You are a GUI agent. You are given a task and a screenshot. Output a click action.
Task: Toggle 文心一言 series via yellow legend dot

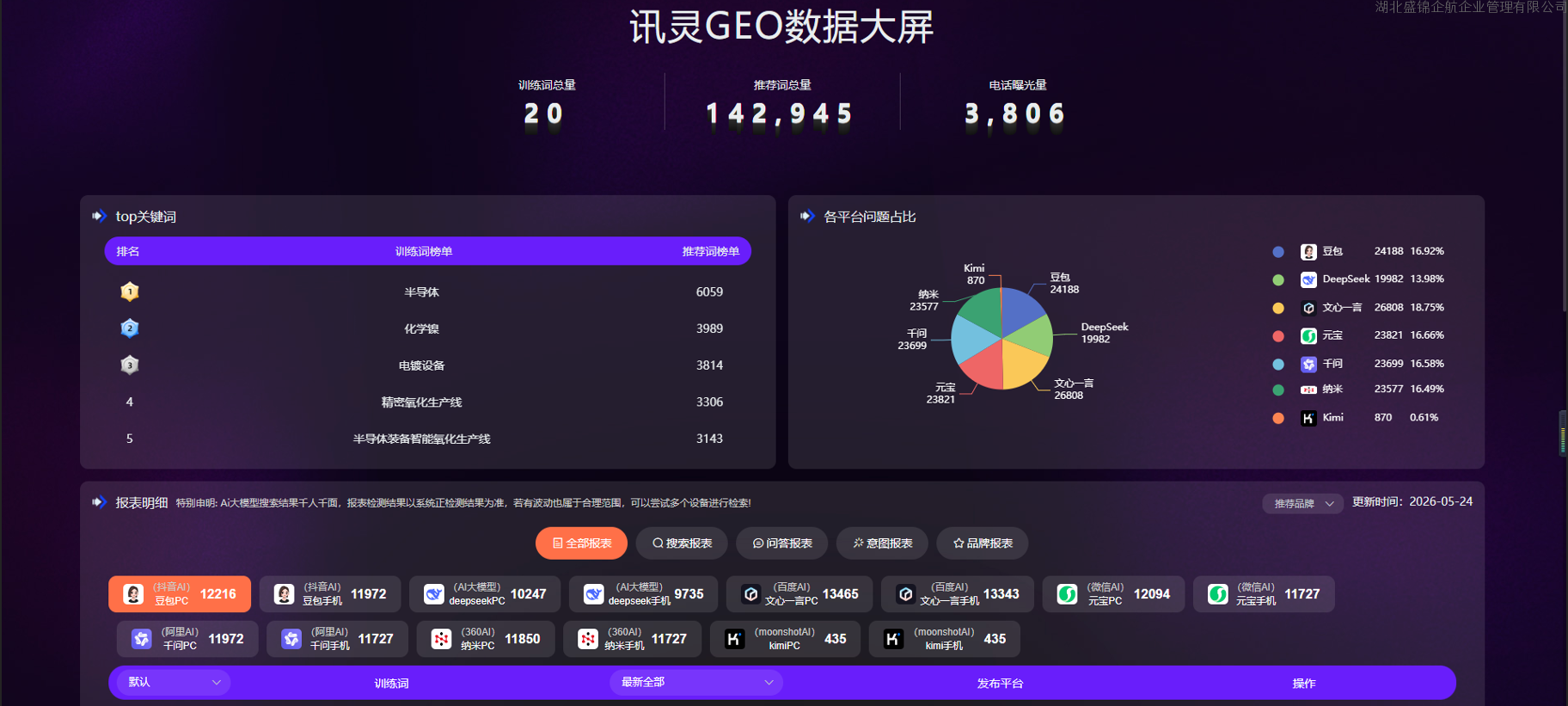point(1278,308)
